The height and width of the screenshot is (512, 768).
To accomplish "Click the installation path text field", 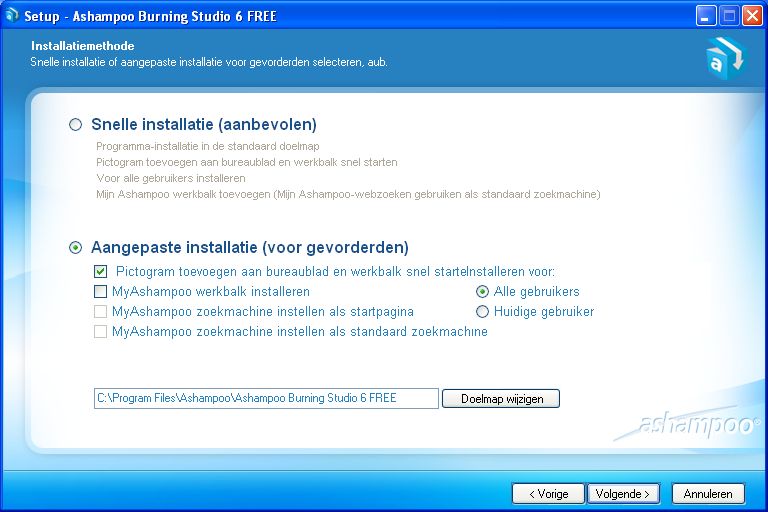I will coord(266,398).
